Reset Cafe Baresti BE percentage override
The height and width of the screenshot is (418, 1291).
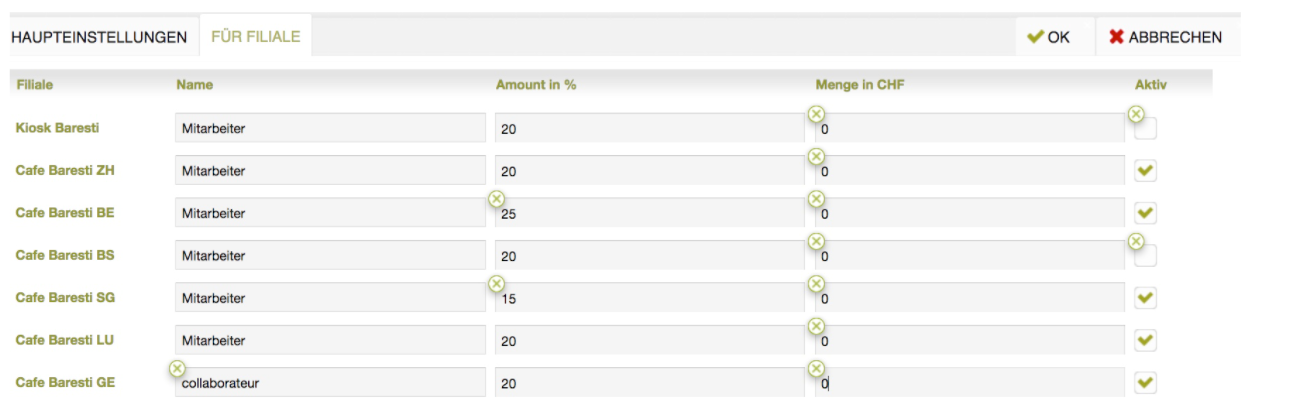pyautogui.click(x=496, y=199)
